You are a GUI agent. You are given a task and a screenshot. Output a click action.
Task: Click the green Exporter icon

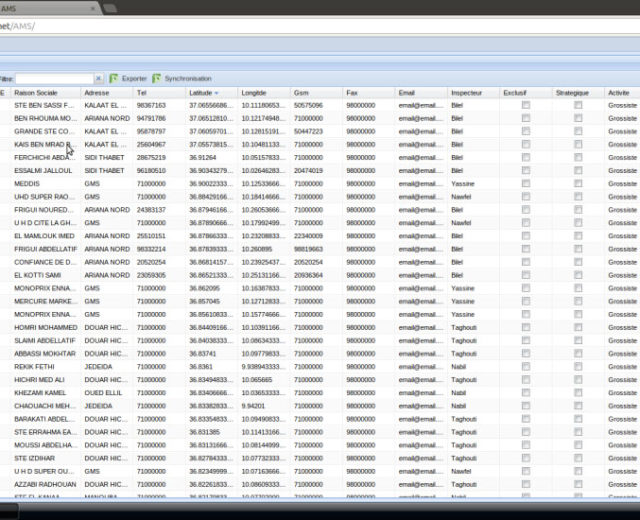[114, 78]
